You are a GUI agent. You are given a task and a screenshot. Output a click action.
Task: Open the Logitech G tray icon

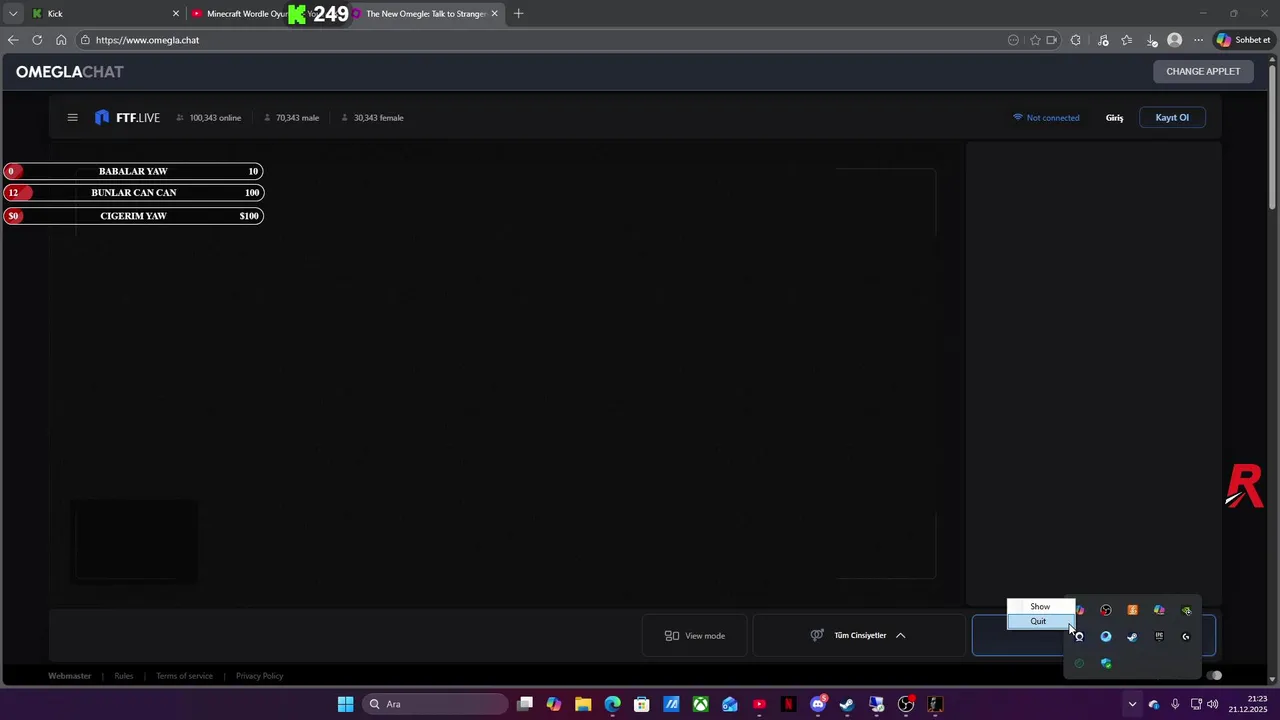click(x=1186, y=636)
